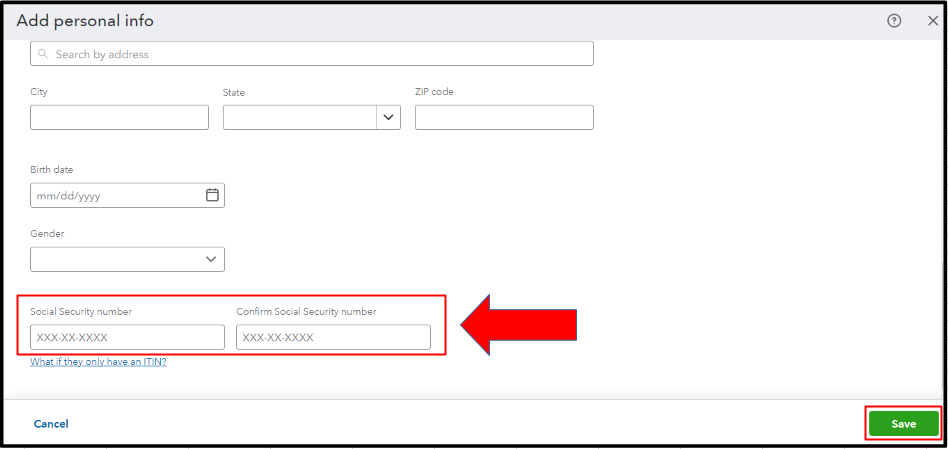Click the 'Birth date' label
Viewport: 948px width, 449px height.
pos(51,170)
